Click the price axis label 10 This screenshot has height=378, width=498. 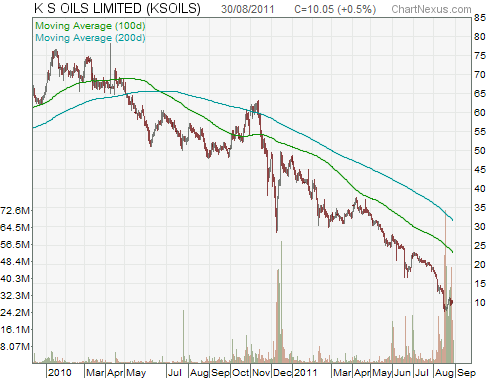[x=480, y=303]
